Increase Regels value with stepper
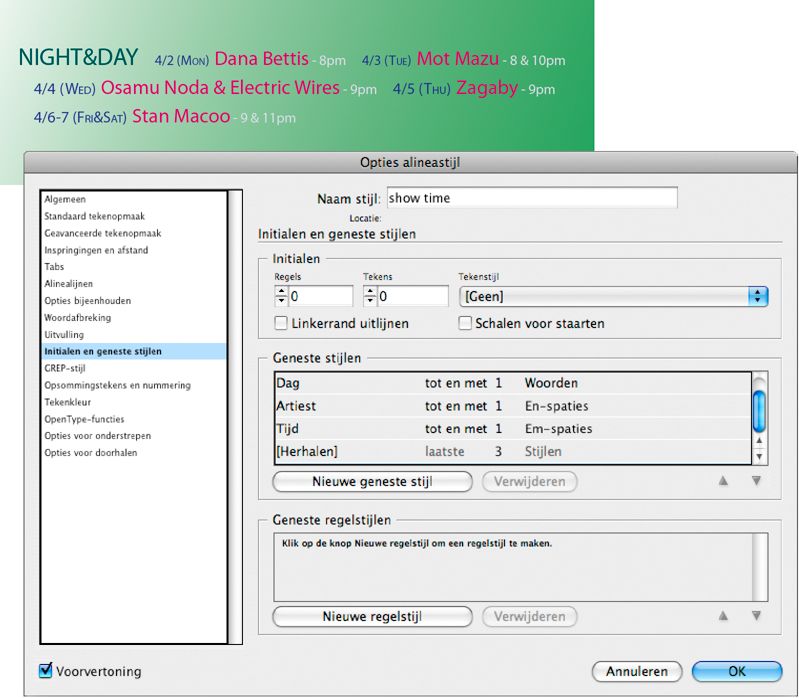The height and width of the screenshot is (698, 799). [281, 291]
